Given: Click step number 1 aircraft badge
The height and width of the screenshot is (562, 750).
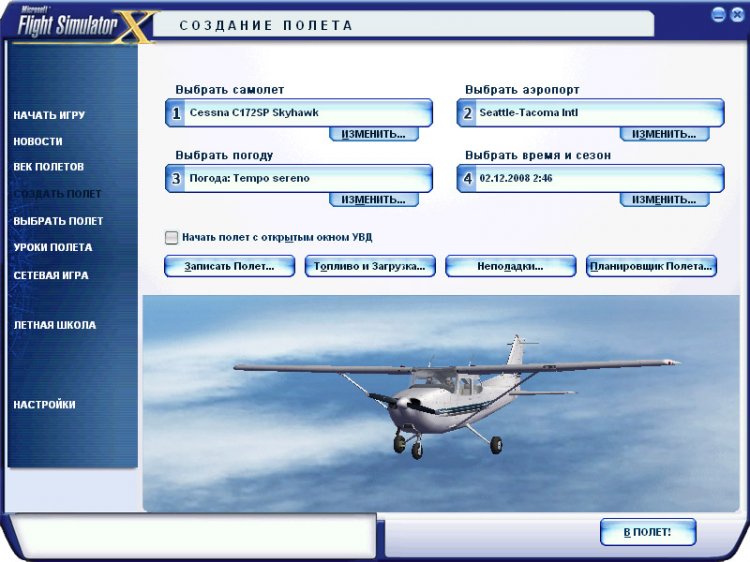Looking at the screenshot, I should (176, 113).
